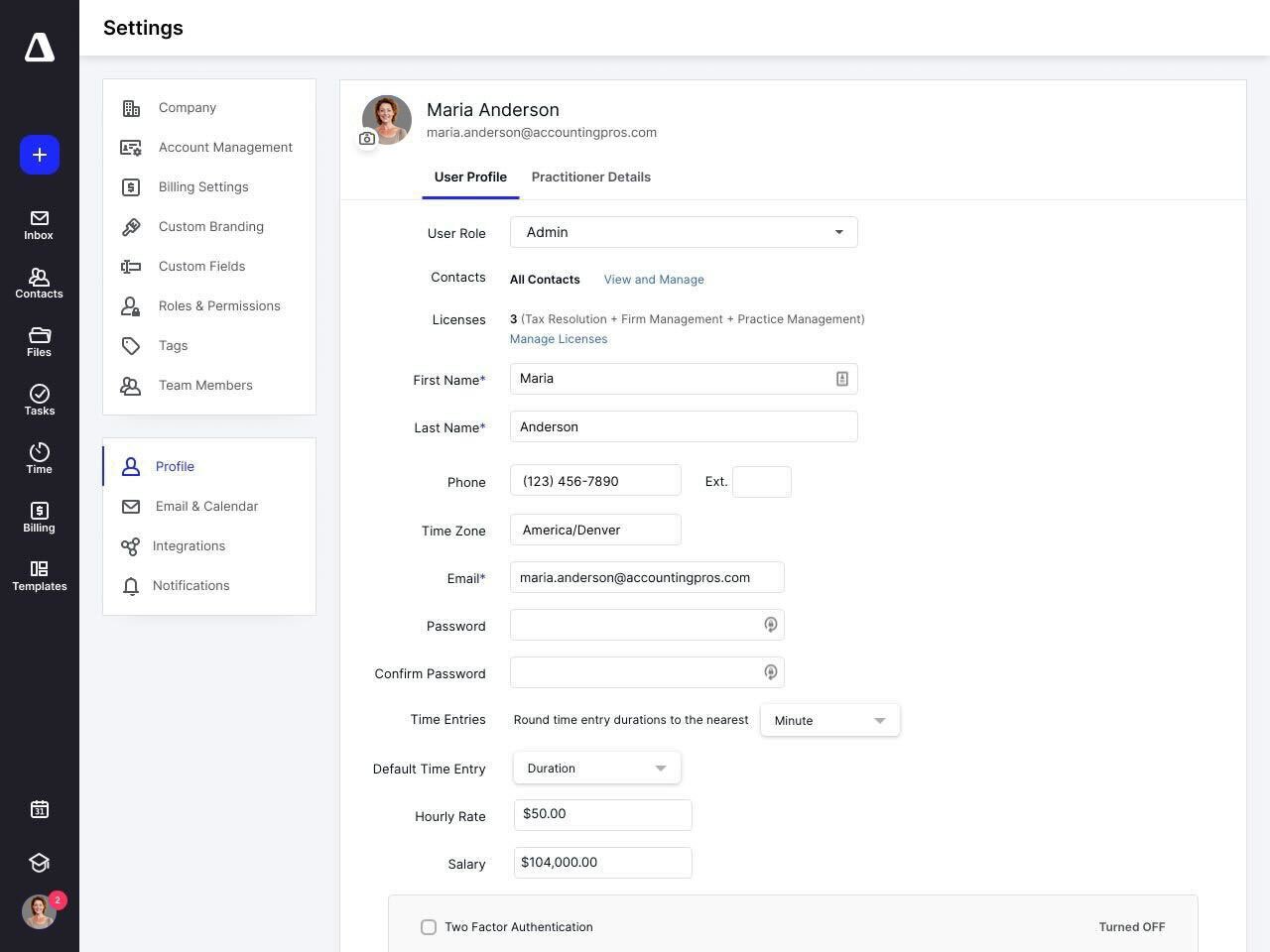Image resolution: width=1270 pixels, height=952 pixels.
Task: Open the calendar icon in sidebar
Action: (x=40, y=809)
